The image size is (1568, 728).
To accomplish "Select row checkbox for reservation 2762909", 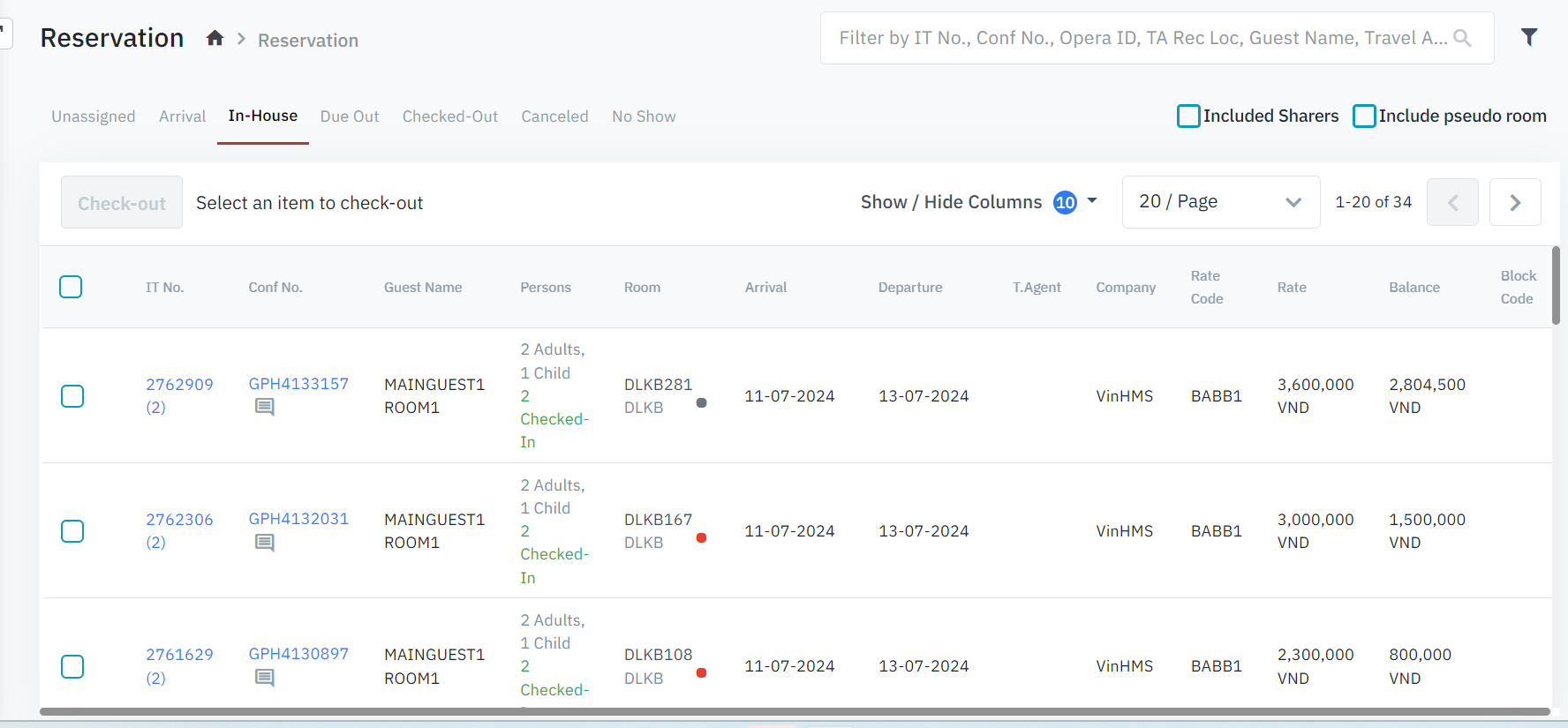I will click(x=72, y=396).
